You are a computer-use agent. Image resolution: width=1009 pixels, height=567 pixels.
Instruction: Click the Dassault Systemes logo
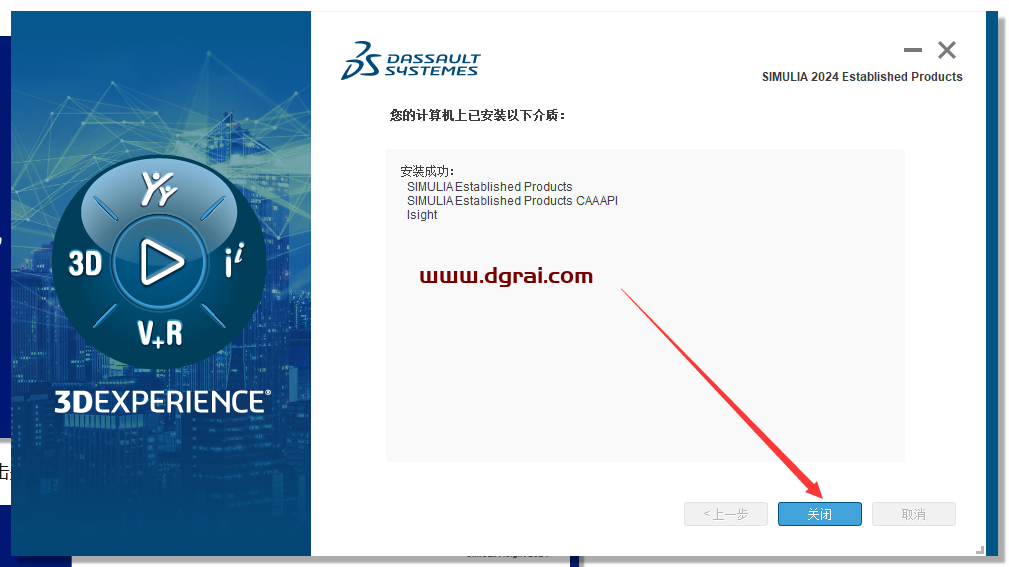pyautogui.click(x=411, y=60)
